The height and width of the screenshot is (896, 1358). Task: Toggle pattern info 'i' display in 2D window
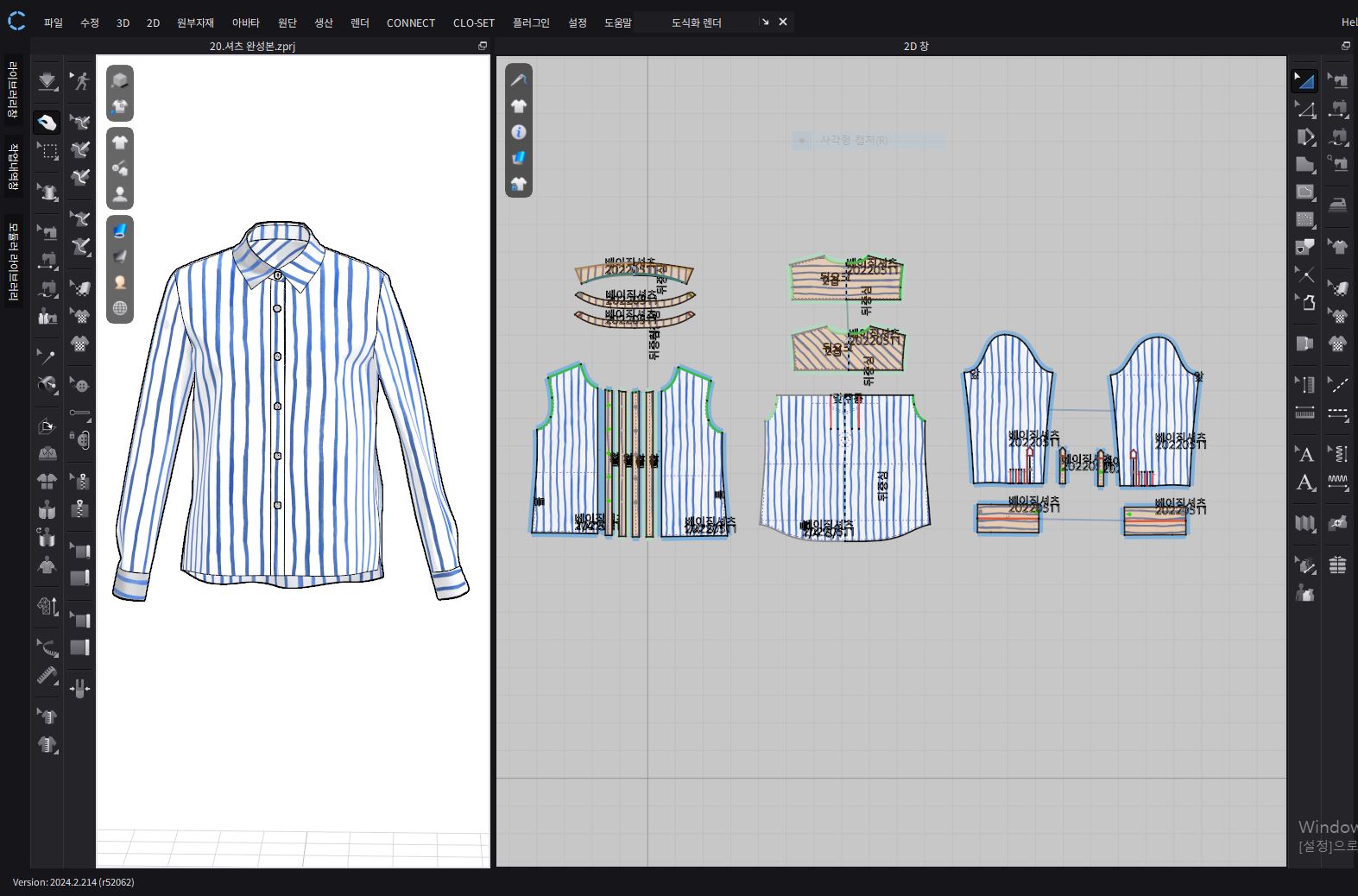click(x=519, y=132)
